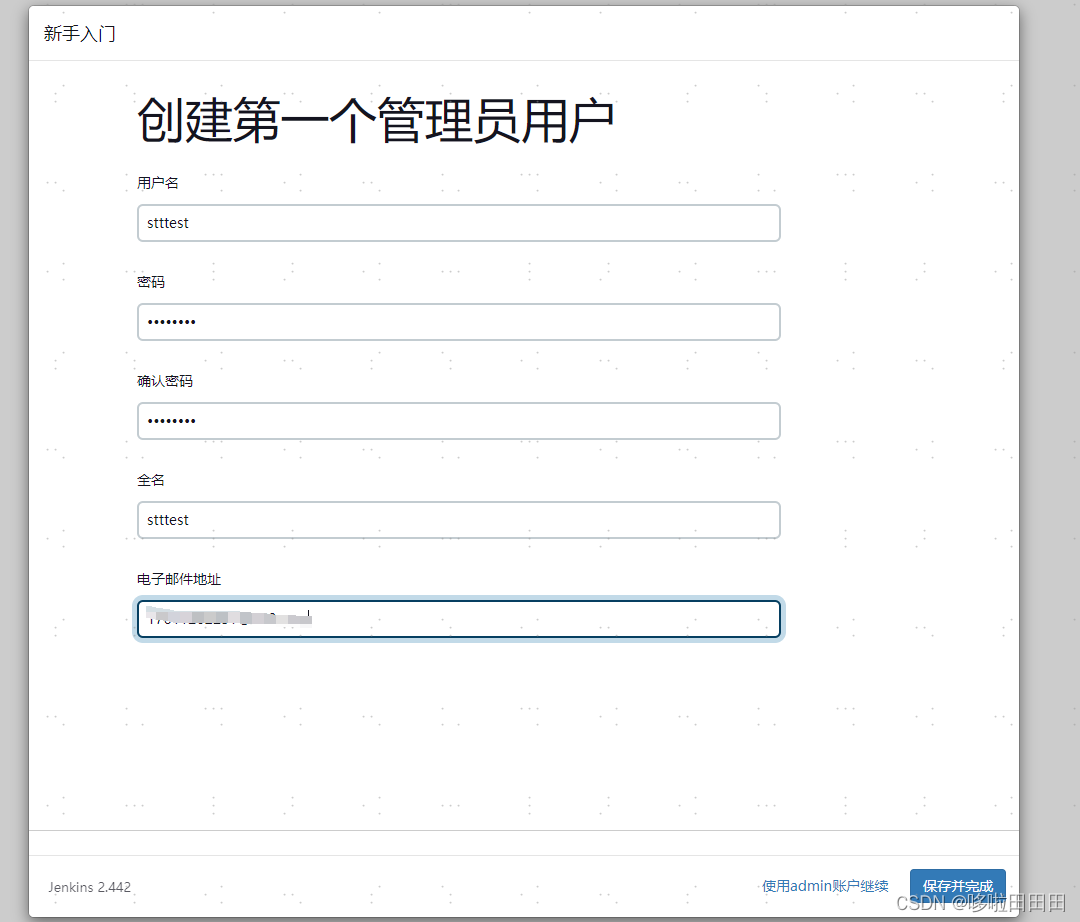Click the 用户名 field label
The image size is (1080, 922).
point(158,183)
